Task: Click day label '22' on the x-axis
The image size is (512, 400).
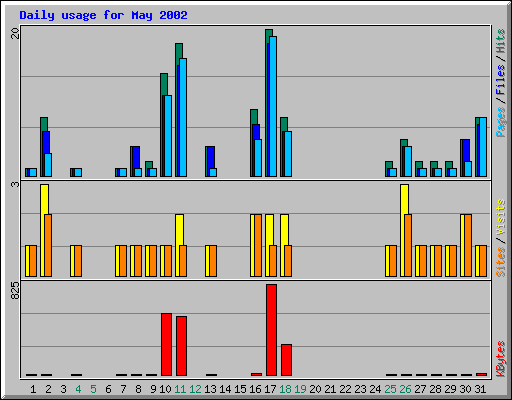Action: tap(345, 389)
